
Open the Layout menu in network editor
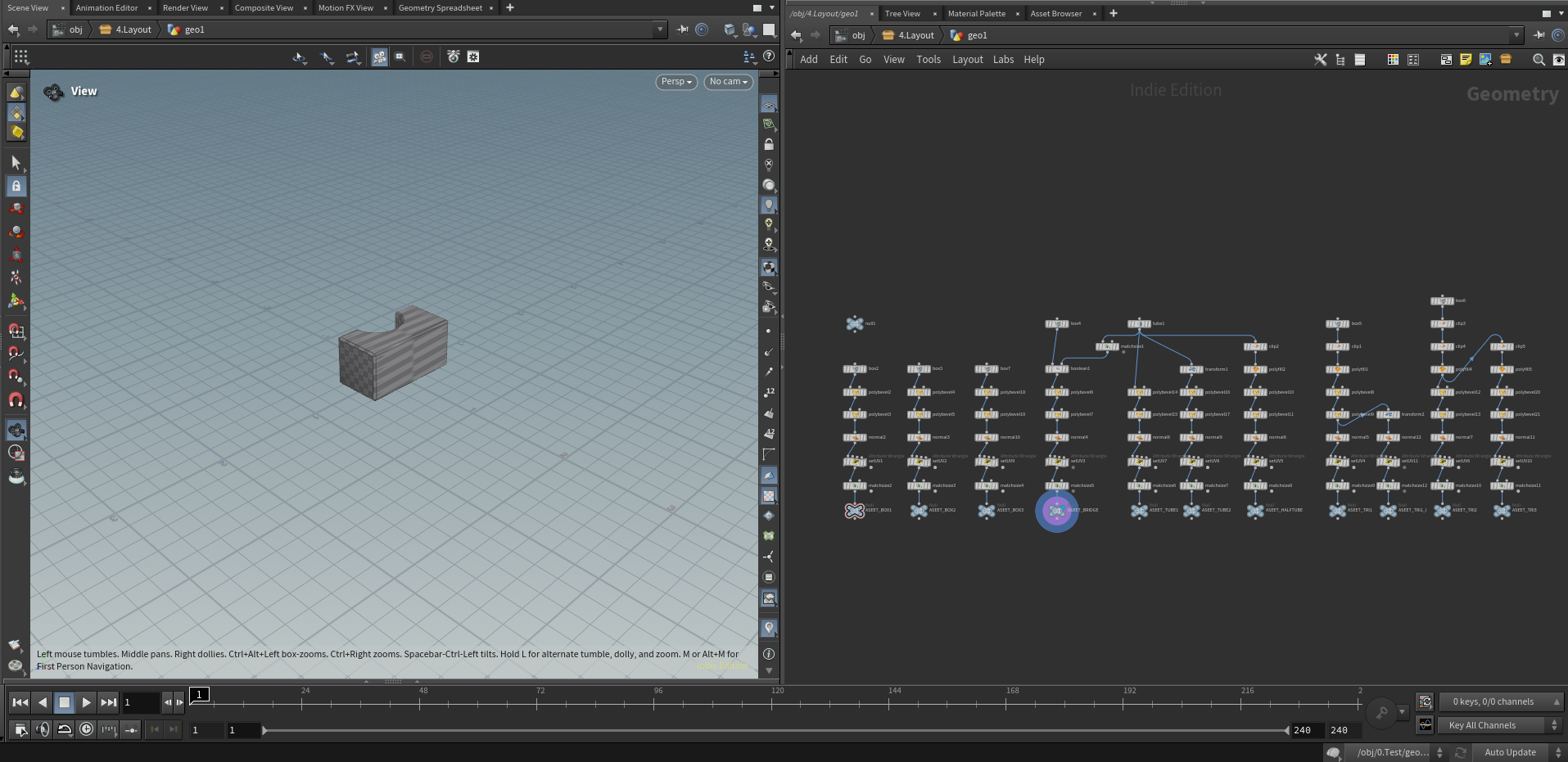point(967,59)
